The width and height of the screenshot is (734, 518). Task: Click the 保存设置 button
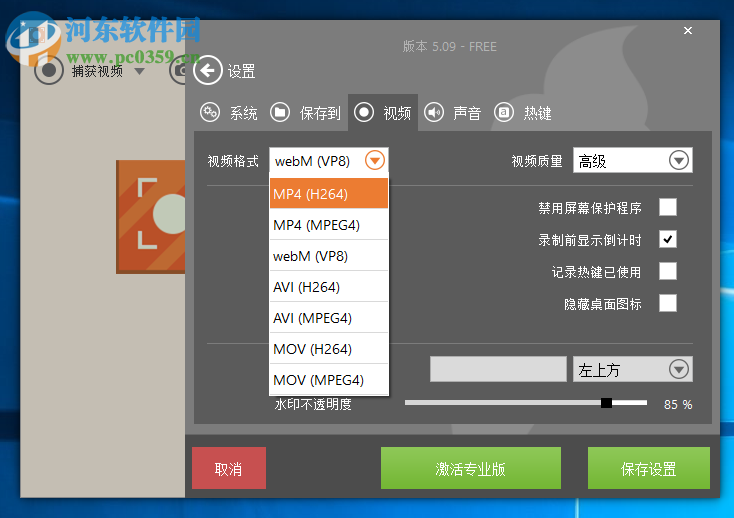click(x=649, y=468)
